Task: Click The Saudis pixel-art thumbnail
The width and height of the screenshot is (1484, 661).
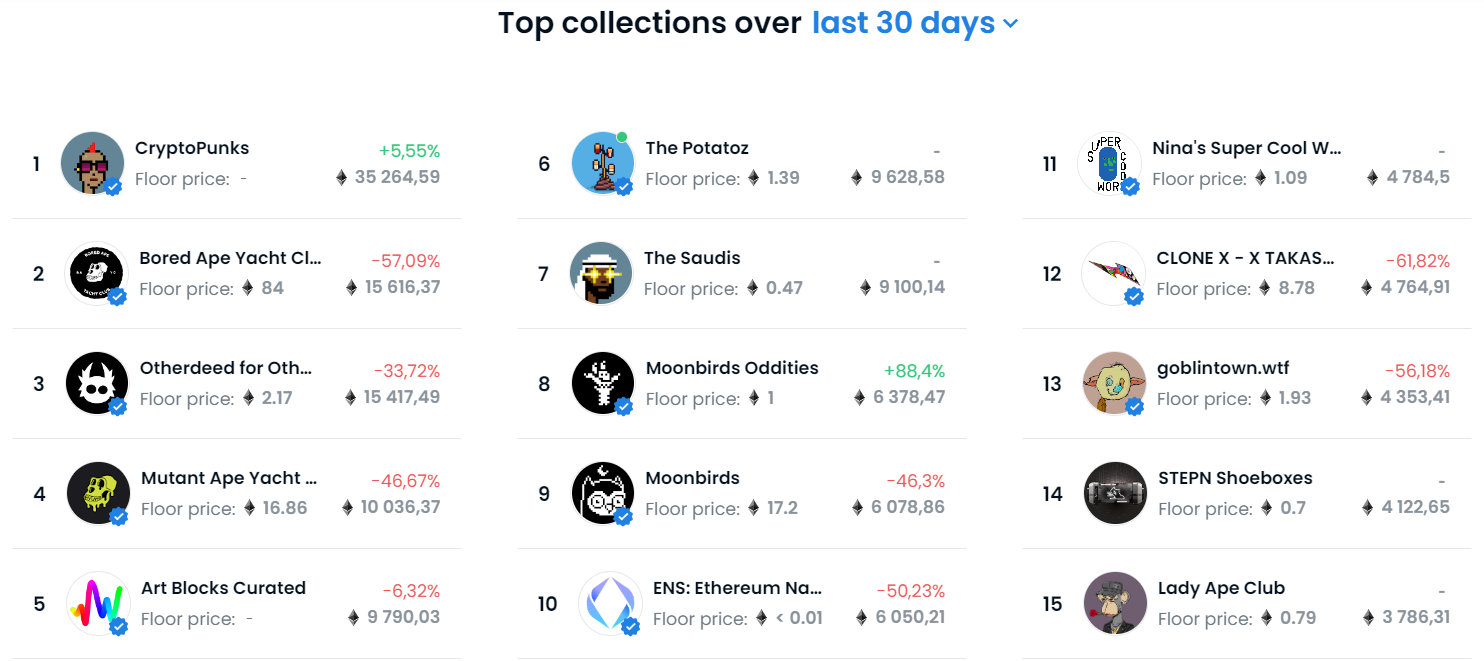Action: (601, 273)
